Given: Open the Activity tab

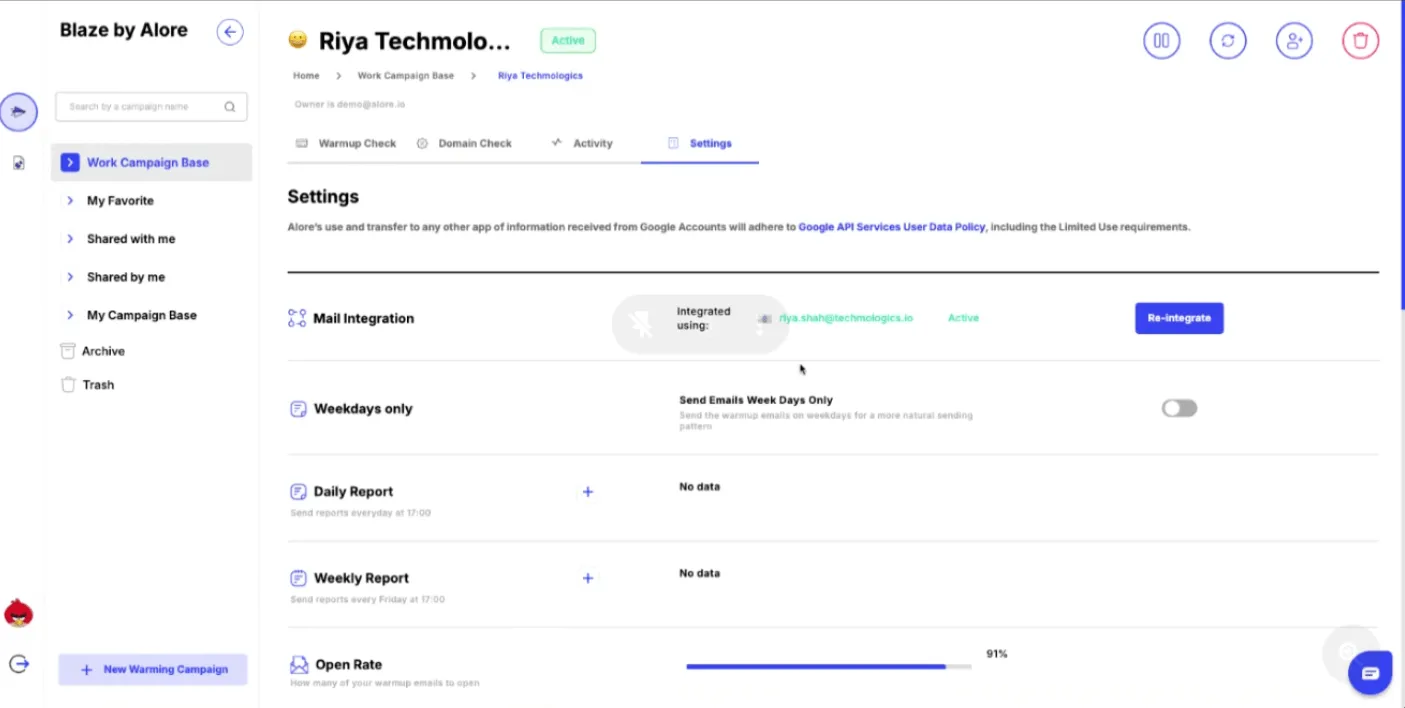Looking at the screenshot, I should pos(592,143).
